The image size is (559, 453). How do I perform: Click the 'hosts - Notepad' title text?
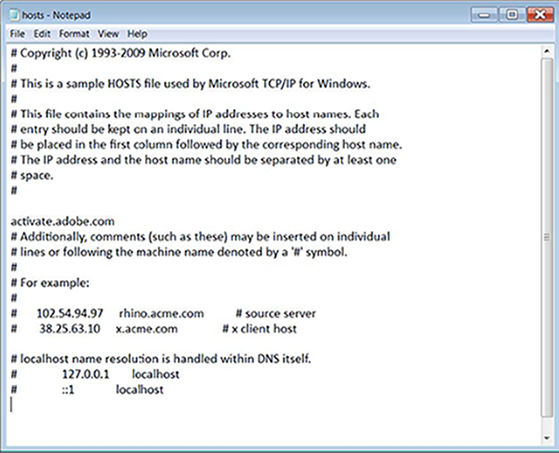pos(56,15)
